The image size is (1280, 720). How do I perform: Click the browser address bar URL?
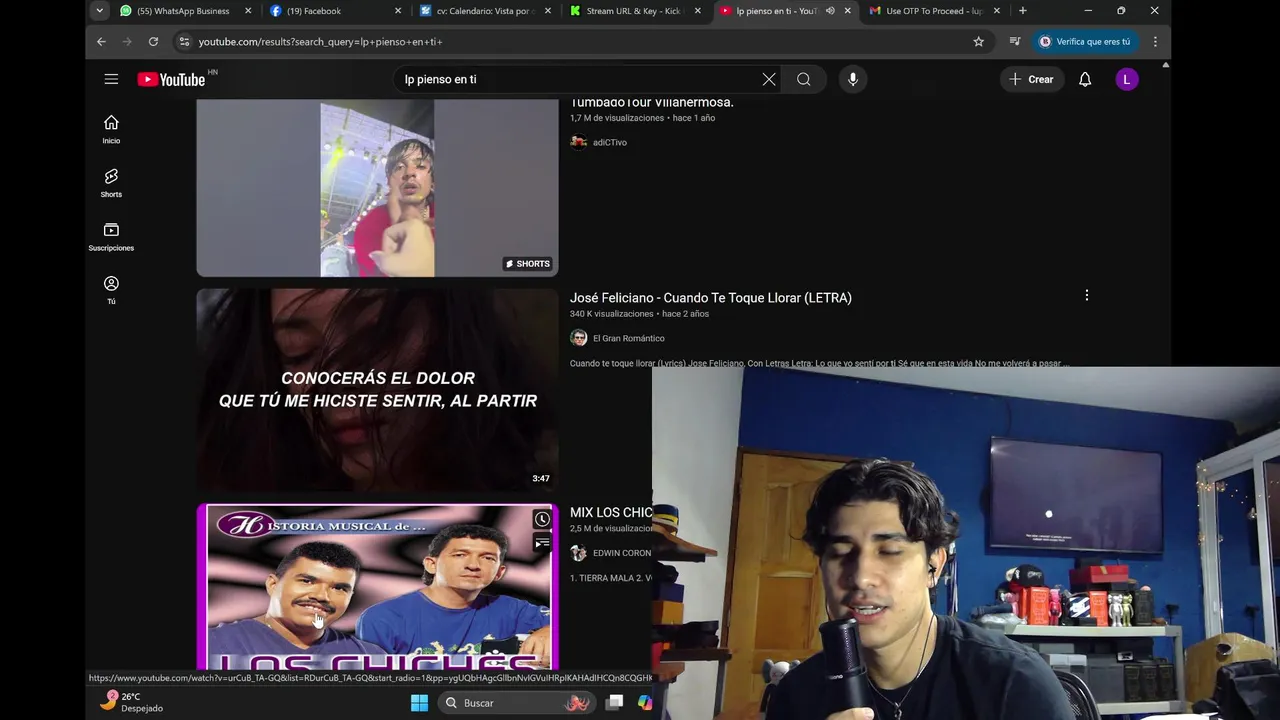[321, 42]
